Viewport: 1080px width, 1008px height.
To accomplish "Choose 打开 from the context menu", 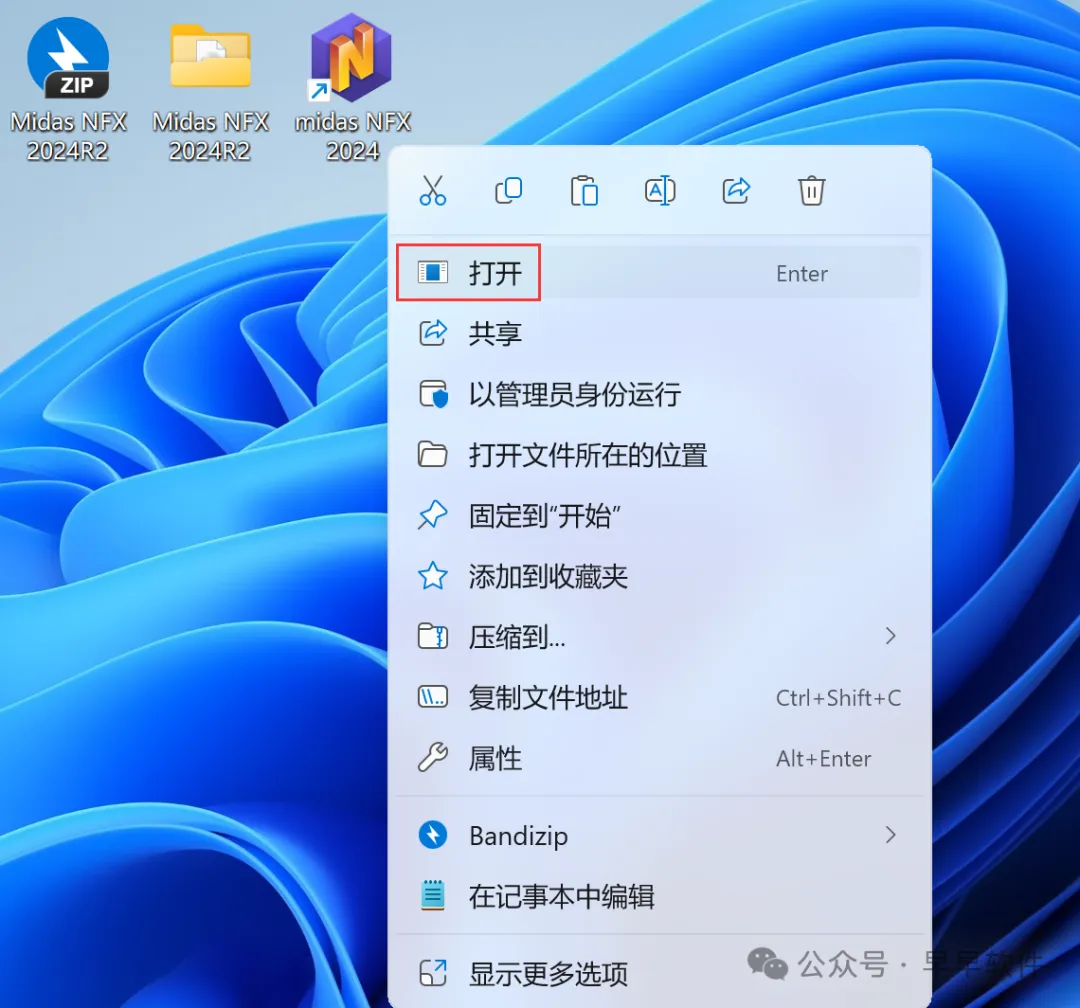I will [x=658, y=273].
